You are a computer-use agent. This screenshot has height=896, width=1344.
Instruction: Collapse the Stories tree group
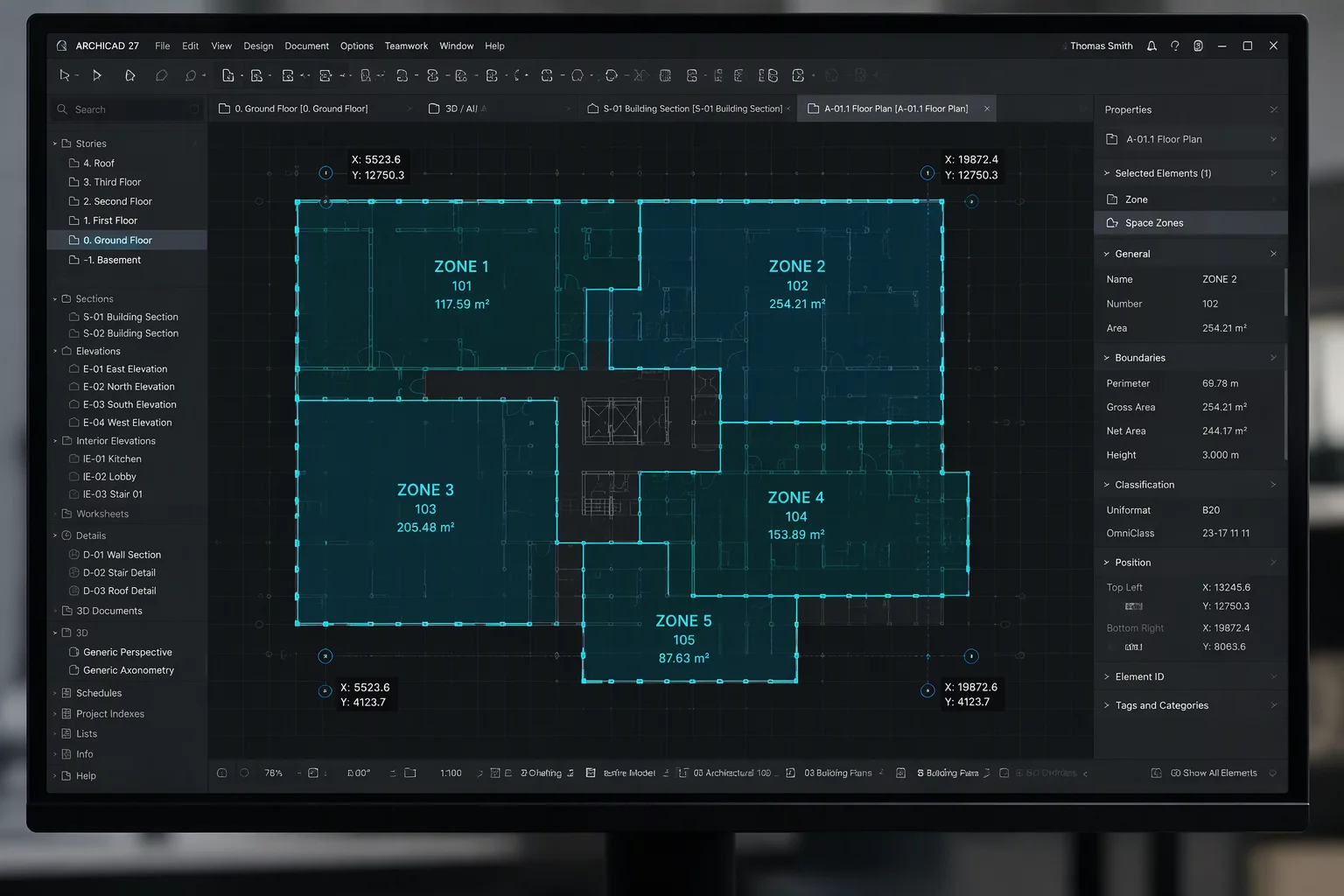pos(55,143)
